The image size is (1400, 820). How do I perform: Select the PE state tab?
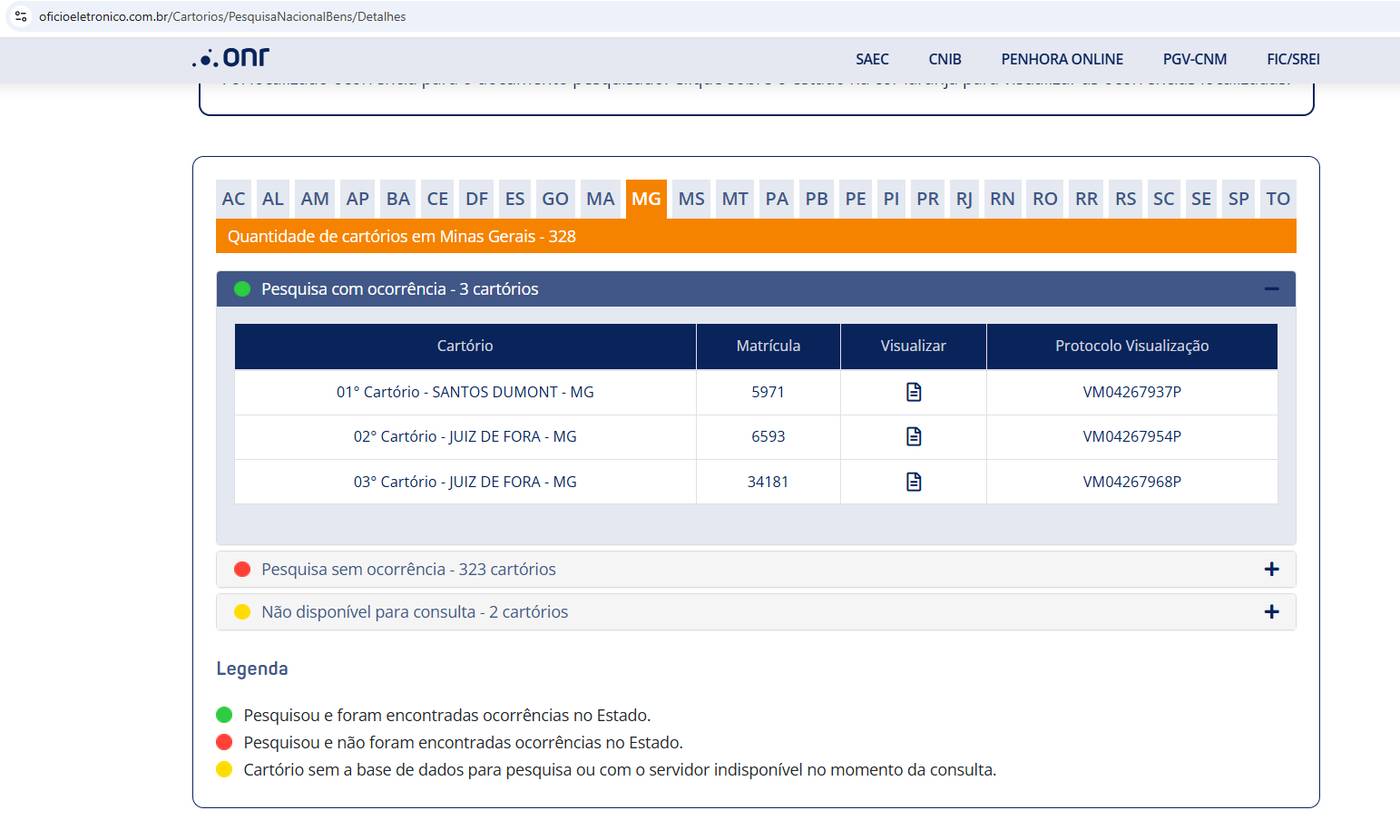click(856, 199)
